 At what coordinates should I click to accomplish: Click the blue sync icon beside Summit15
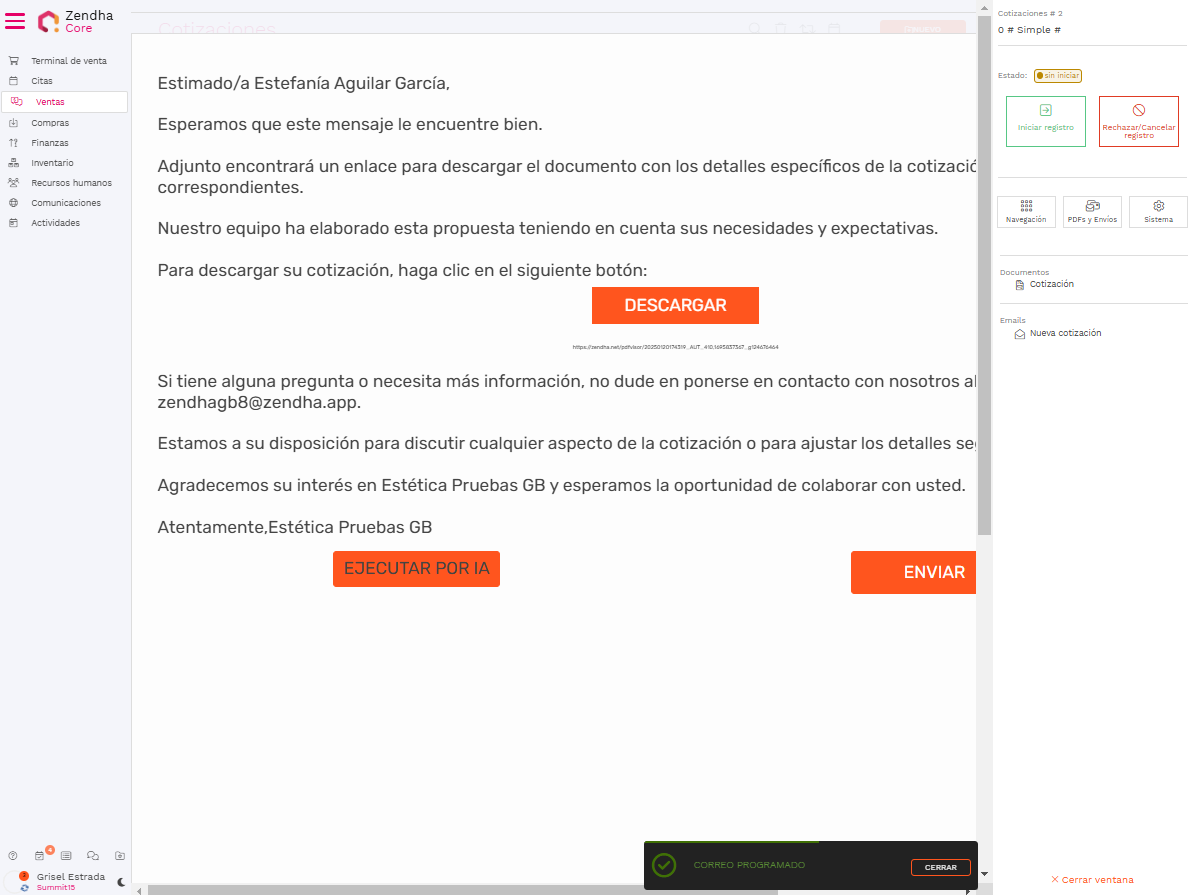tap(25, 888)
